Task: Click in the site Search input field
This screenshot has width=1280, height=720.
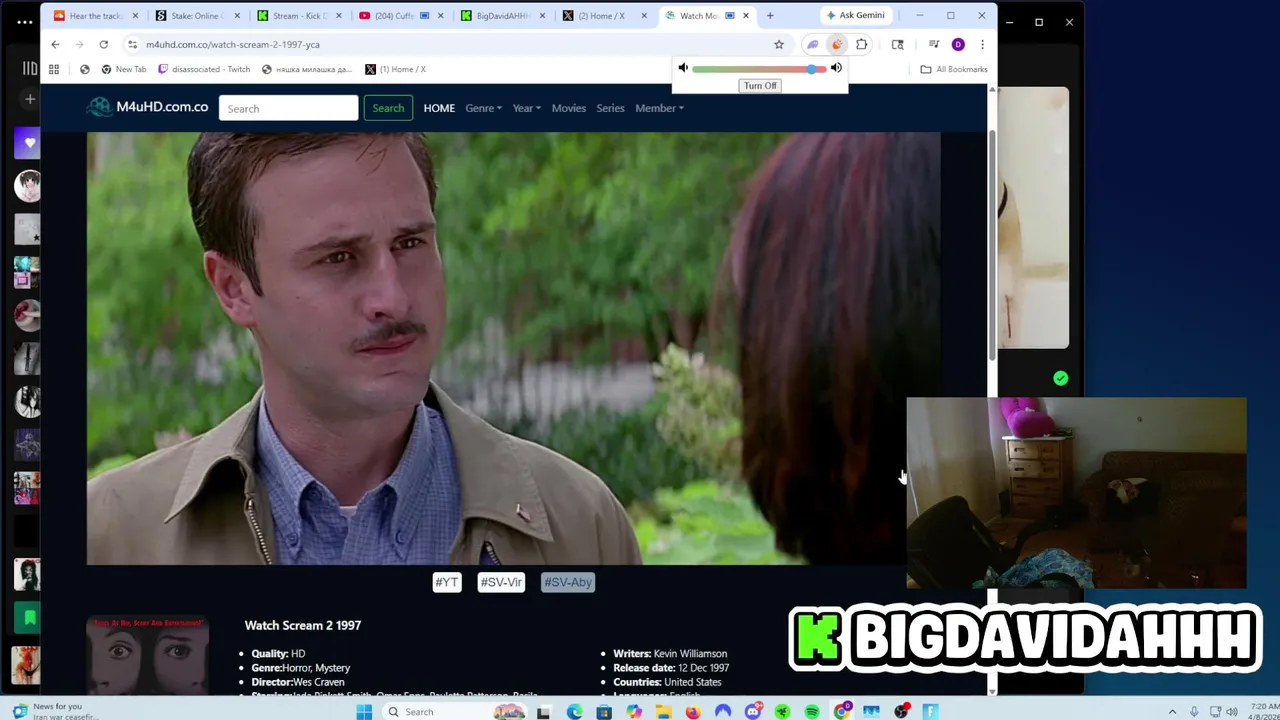Action: click(x=288, y=108)
